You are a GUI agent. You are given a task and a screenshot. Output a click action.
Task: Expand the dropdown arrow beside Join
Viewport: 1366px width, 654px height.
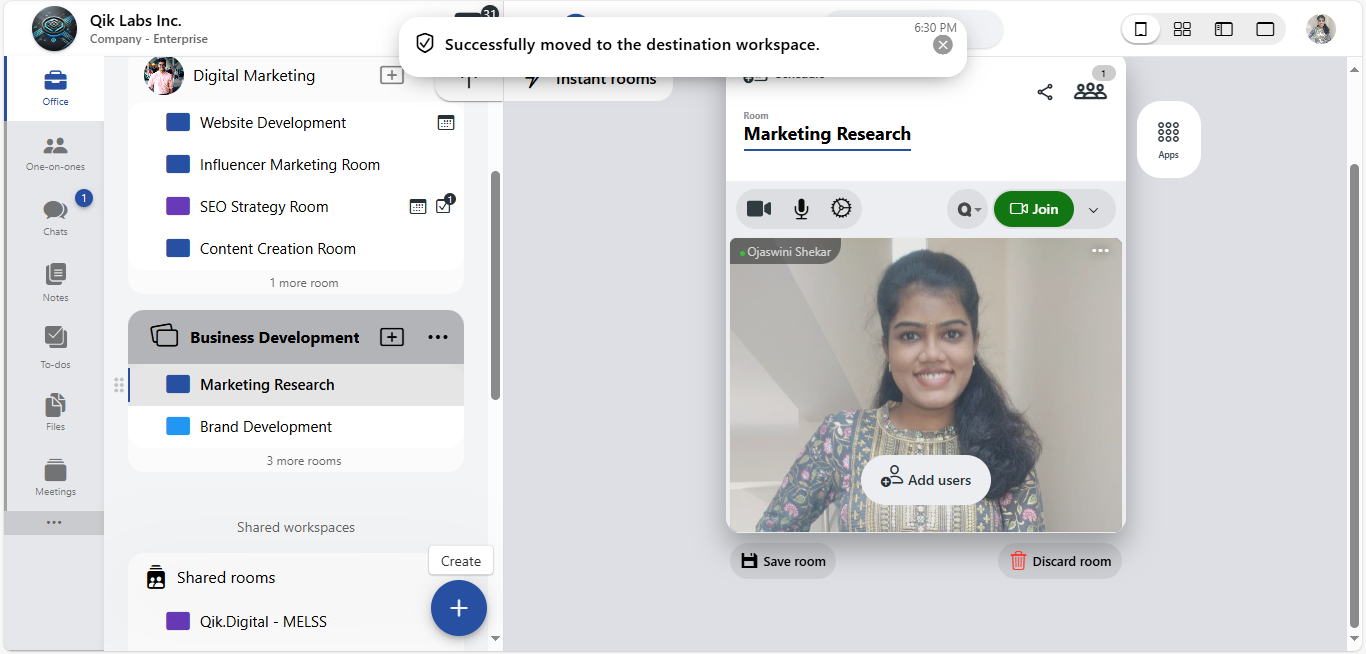click(1093, 210)
